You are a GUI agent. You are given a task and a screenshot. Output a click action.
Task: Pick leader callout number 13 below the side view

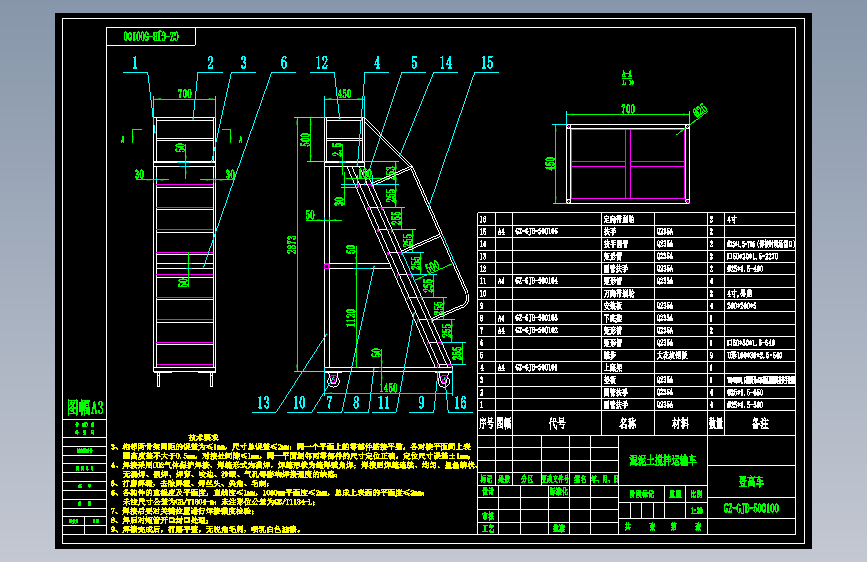tap(264, 403)
